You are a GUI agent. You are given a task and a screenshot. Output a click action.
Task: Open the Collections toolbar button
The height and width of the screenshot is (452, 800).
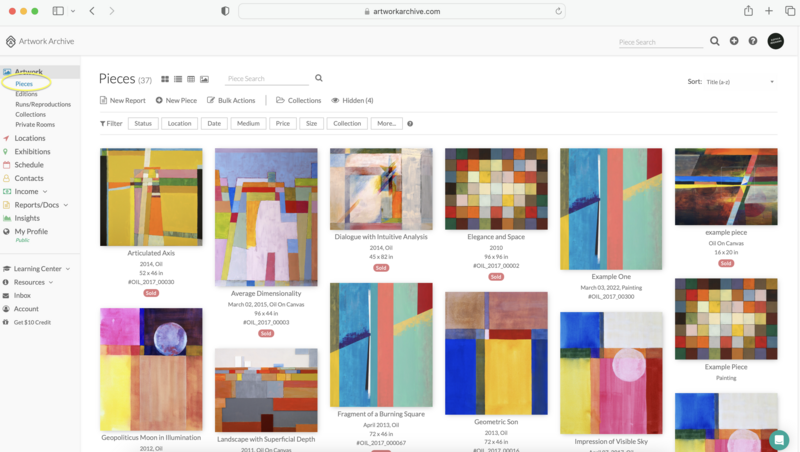pyautogui.click(x=299, y=101)
